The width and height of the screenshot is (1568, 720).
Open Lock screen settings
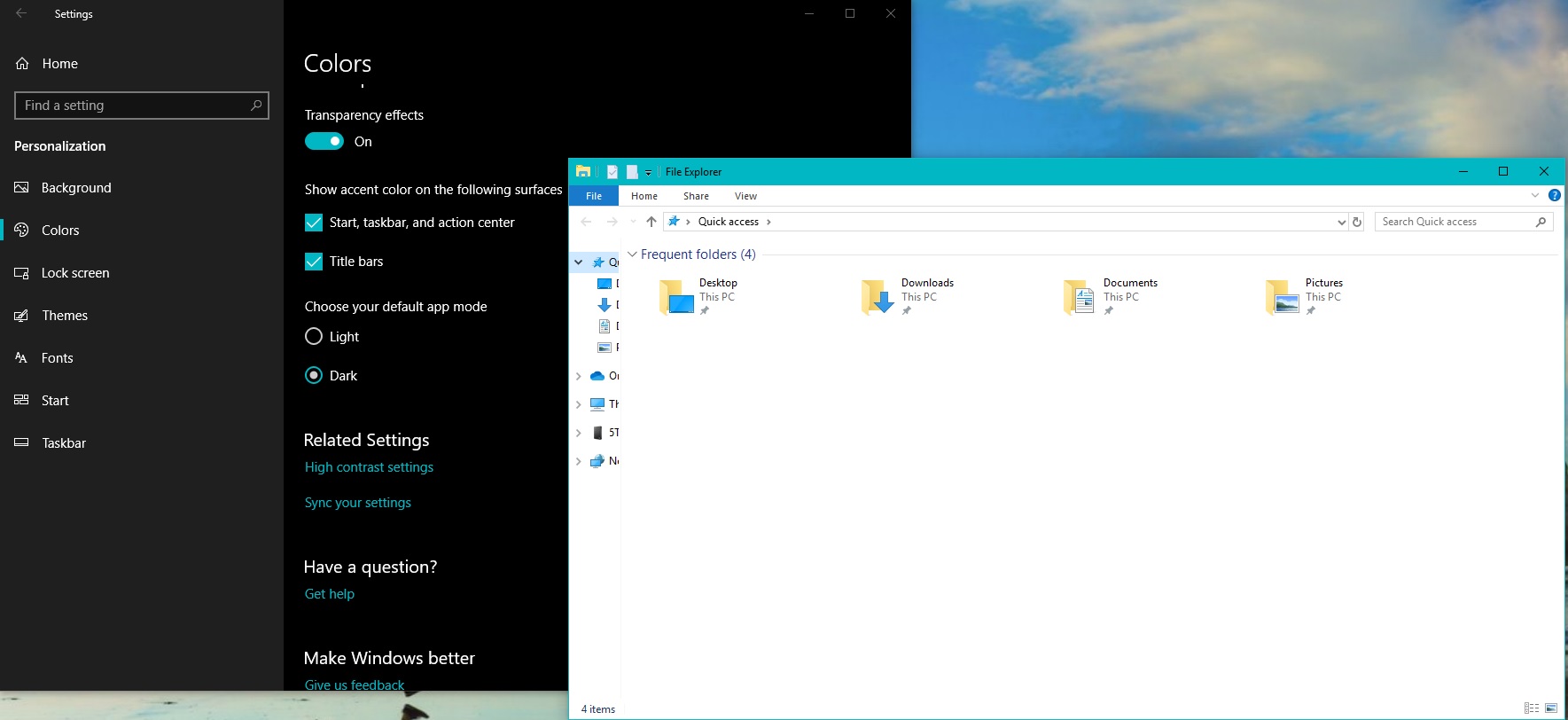click(62, 273)
